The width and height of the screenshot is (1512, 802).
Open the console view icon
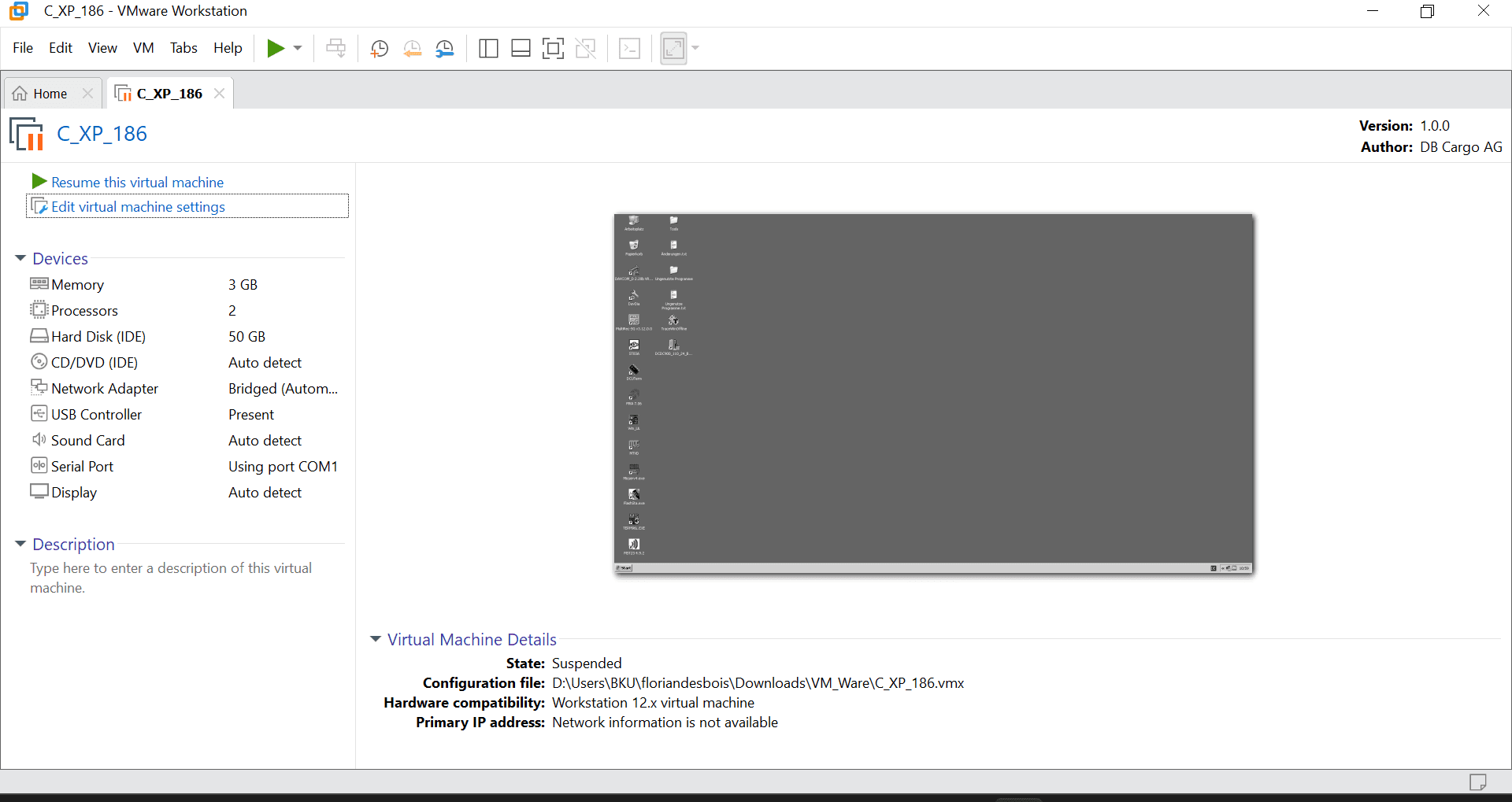[x=629, y=49]
